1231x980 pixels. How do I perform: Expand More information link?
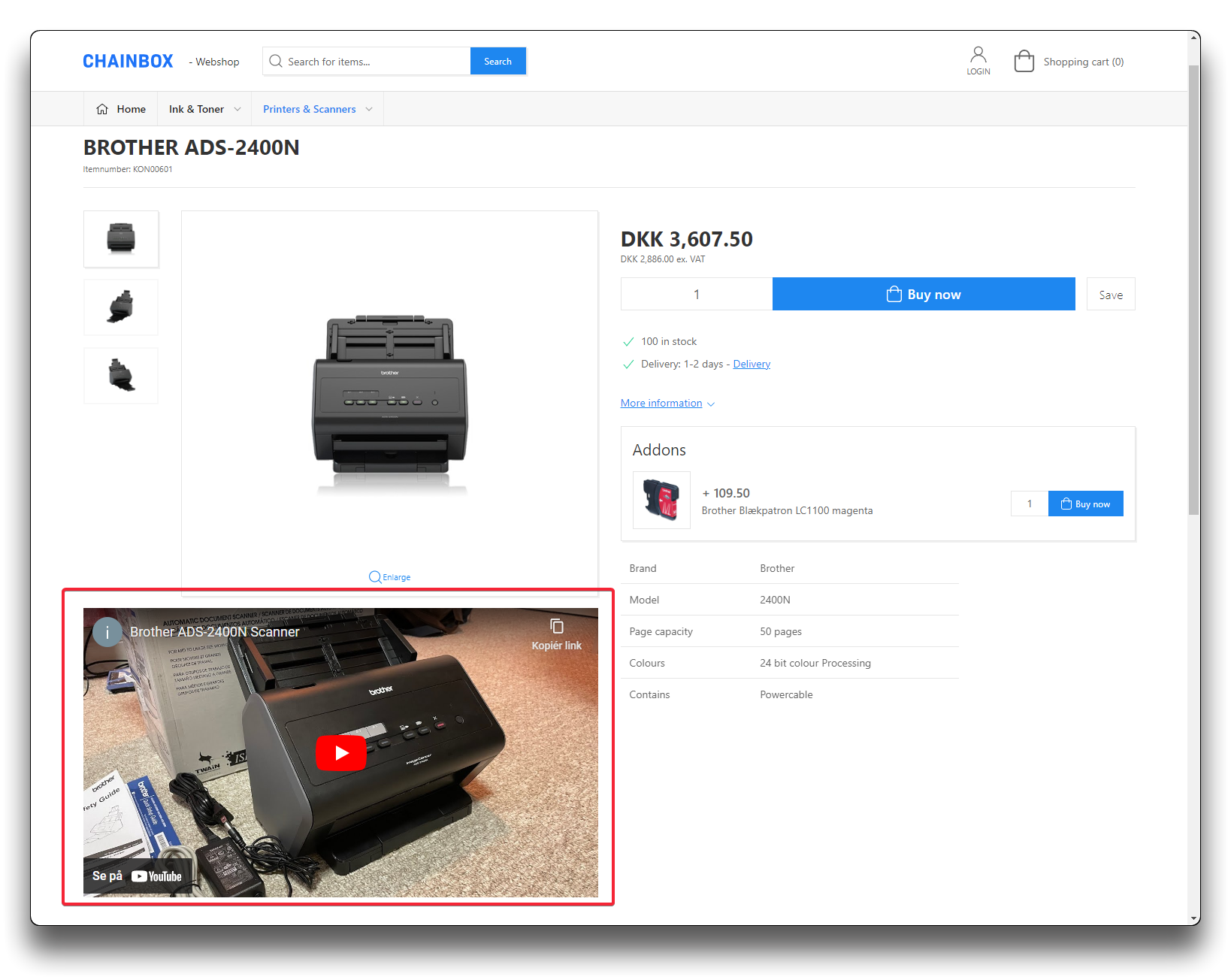pyautogui.click(x=661, y=404)
